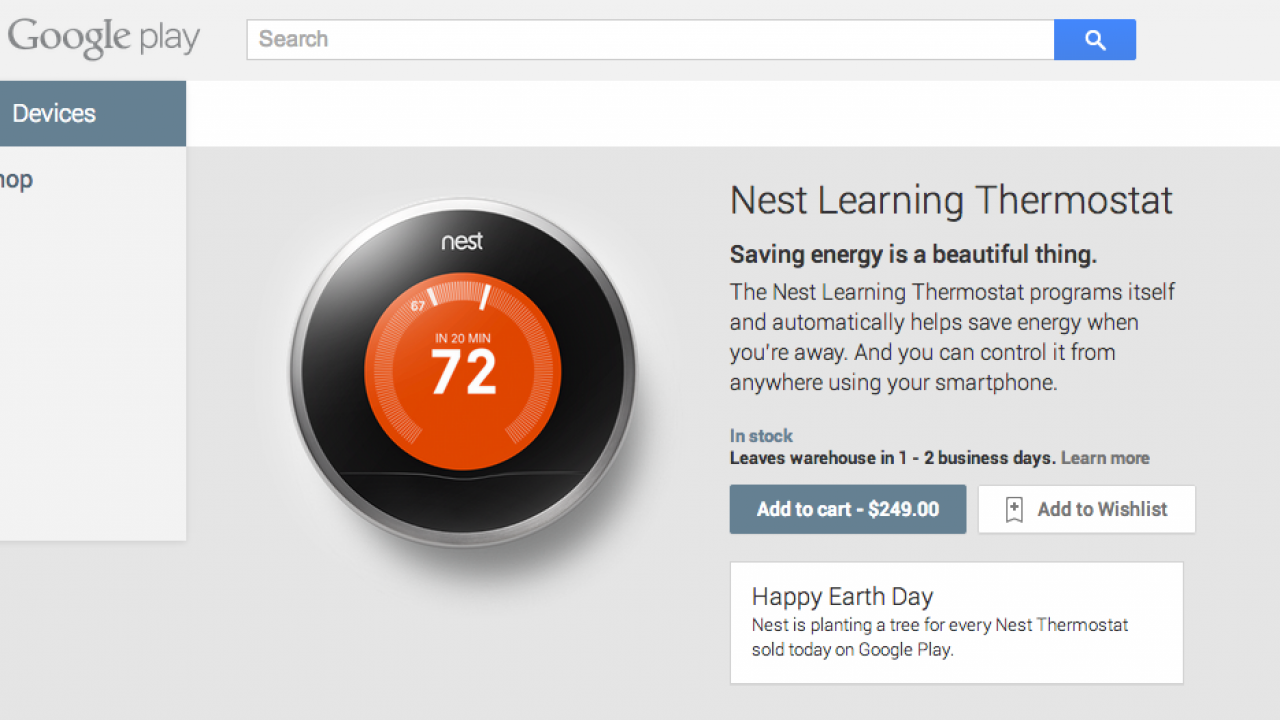
Task: Click the Google Play logo
Action: point(104,39)
